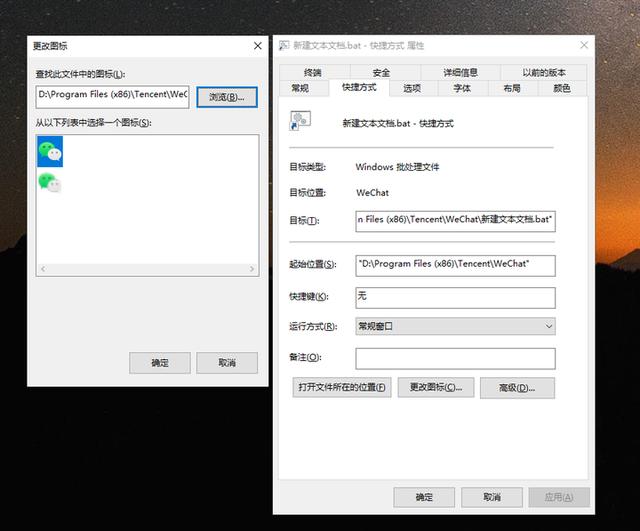Click the 更改图标(C)... button
Viewport: 640px width, 531px height.
tap(436, 387)
